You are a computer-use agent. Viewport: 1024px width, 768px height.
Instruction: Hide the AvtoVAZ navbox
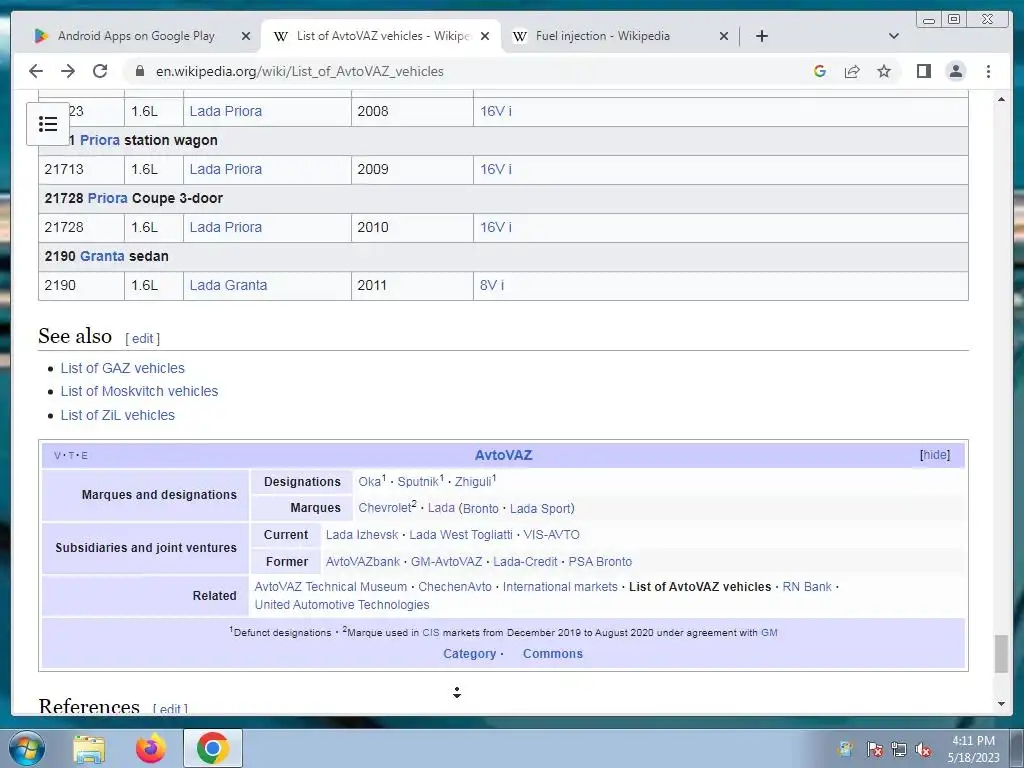(x=935, y=455)
